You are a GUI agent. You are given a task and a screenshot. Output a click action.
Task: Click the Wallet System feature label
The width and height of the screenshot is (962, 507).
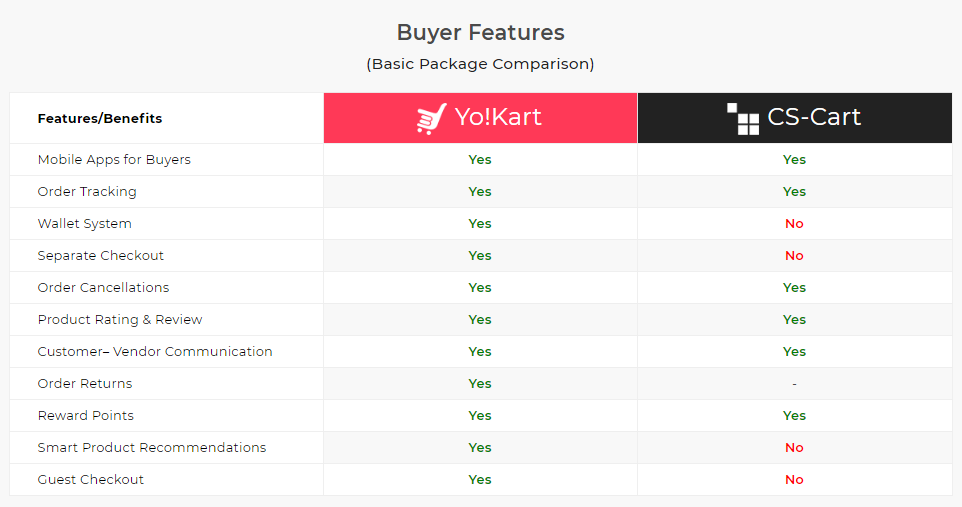tap(85, 223)
